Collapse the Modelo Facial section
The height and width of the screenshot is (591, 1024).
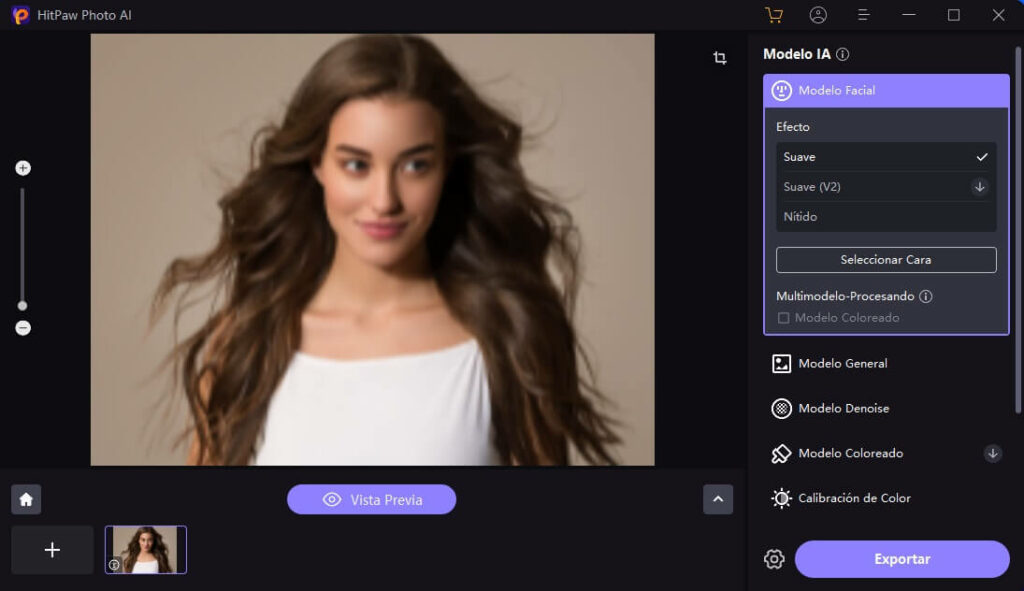pos(885,90)
